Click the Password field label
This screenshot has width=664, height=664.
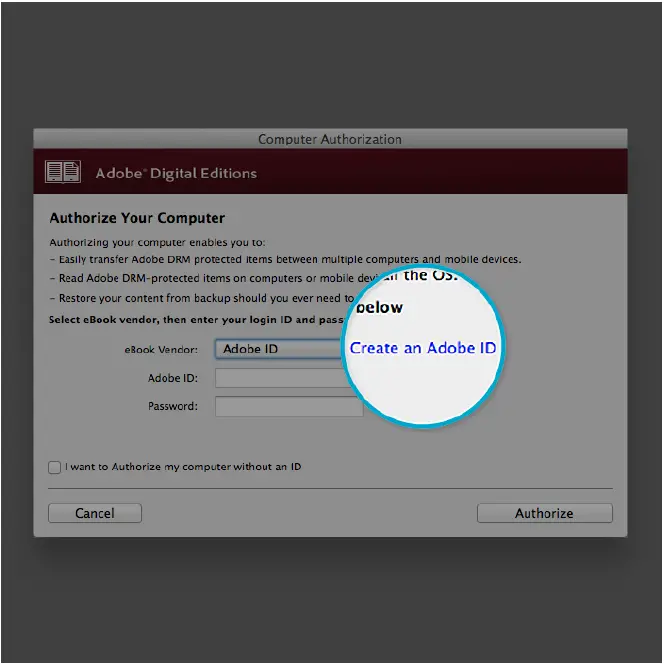[x=173, y=406]
